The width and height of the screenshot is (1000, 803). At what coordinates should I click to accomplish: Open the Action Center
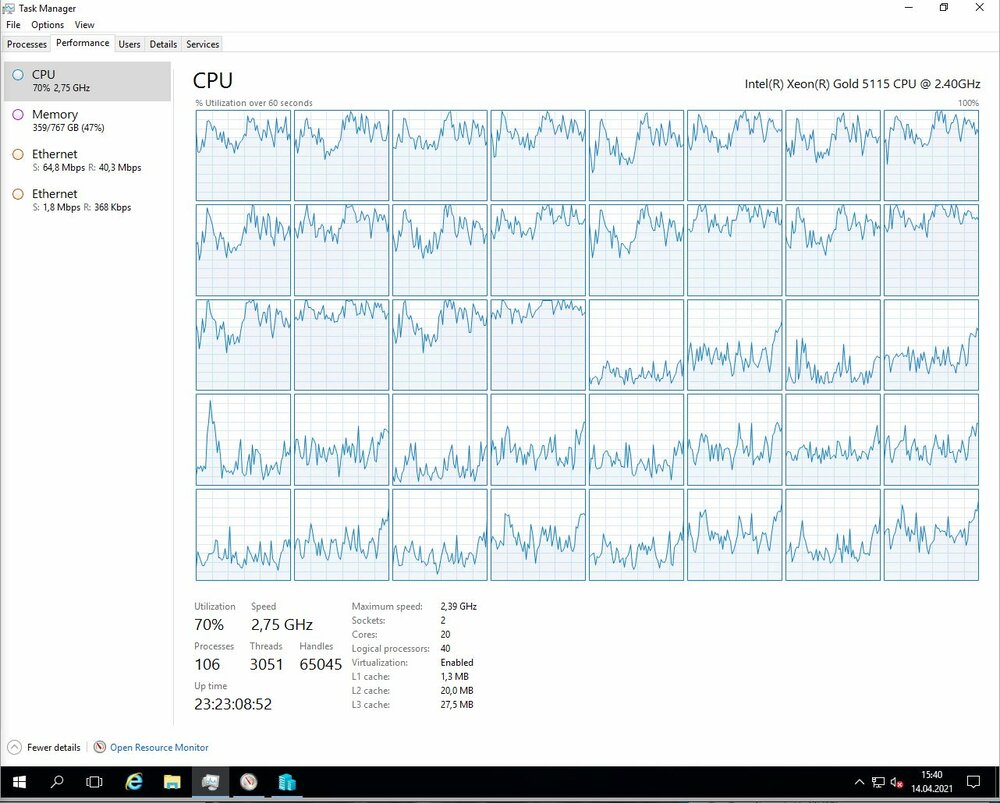pyautogui.click(x=974, y=782)
